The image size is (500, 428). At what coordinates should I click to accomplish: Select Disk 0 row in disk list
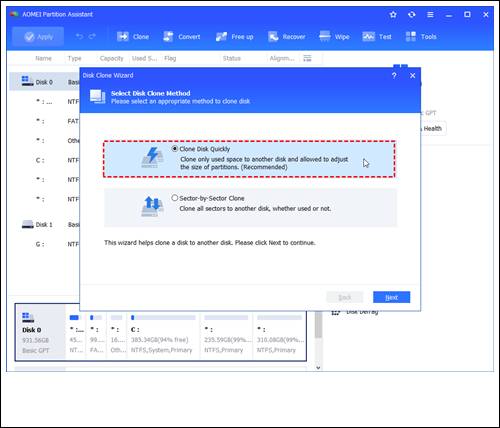pos(45,82)
